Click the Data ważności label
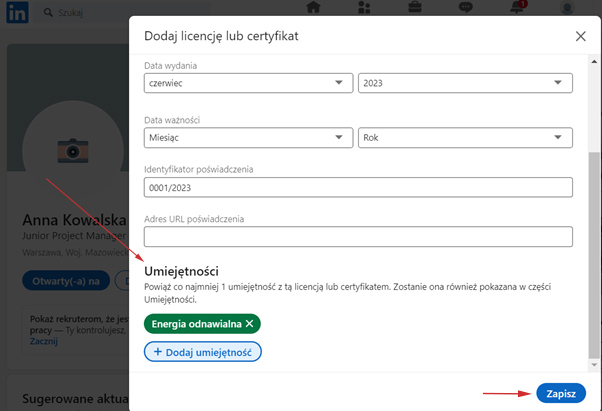The height and width of the screenshot is (411, 602). [172, 120]
